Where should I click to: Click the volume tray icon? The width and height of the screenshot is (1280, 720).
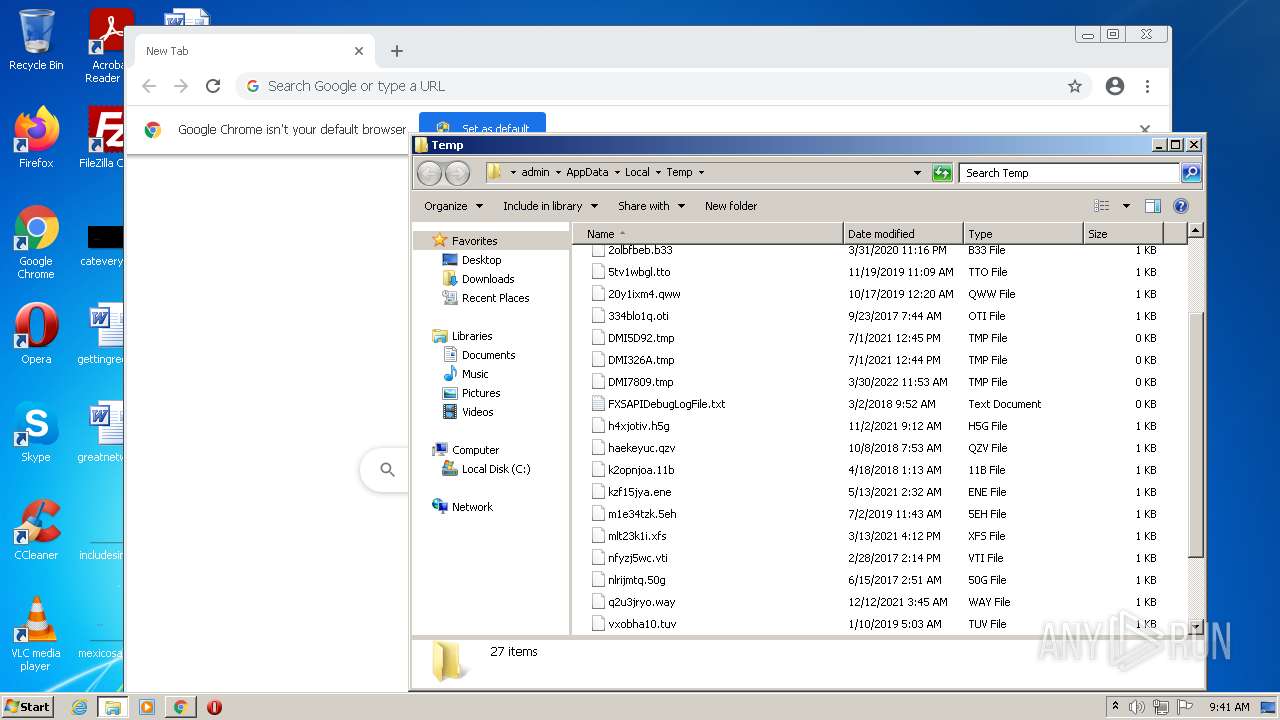tap(1136, 707)
